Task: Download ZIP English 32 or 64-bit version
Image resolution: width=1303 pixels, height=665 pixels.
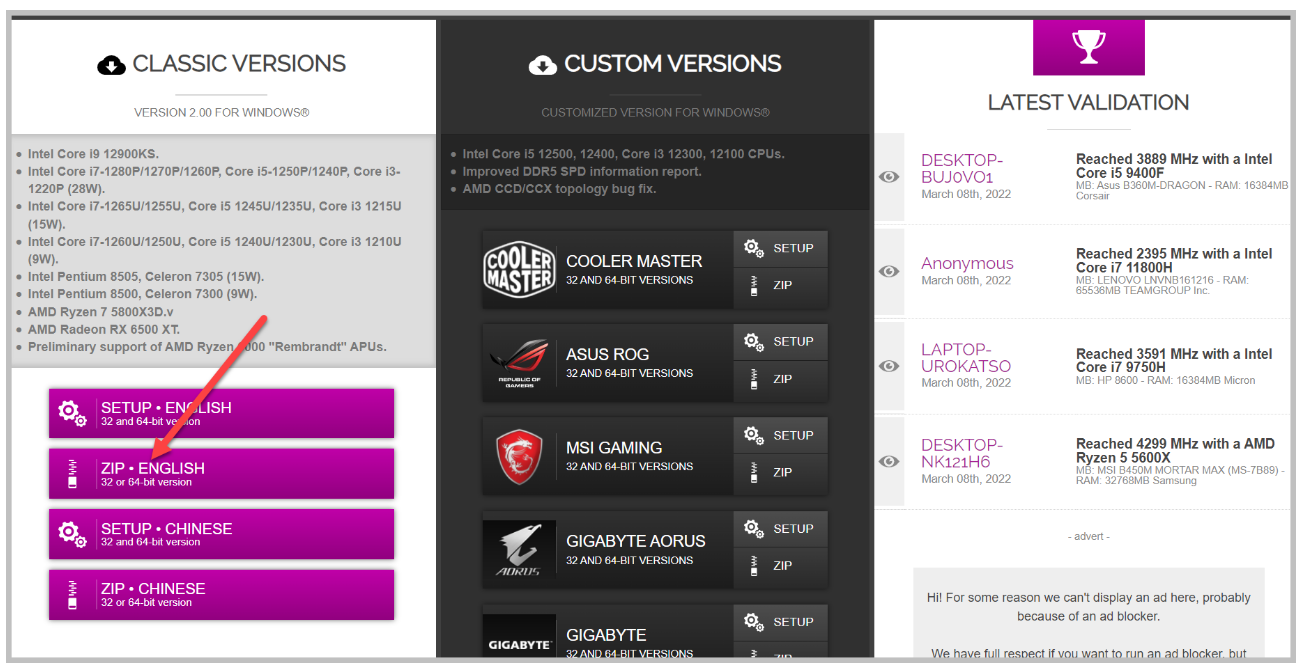Action: [221, 474]
